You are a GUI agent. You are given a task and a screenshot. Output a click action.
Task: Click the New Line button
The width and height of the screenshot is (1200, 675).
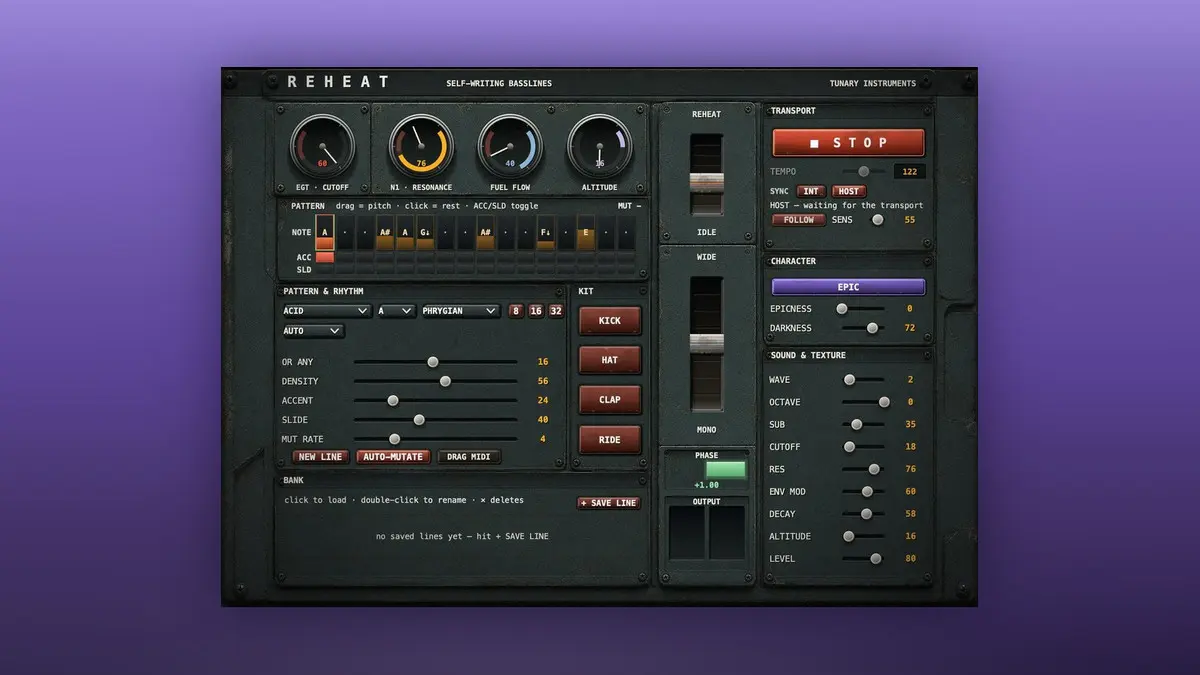pos(321,457)
